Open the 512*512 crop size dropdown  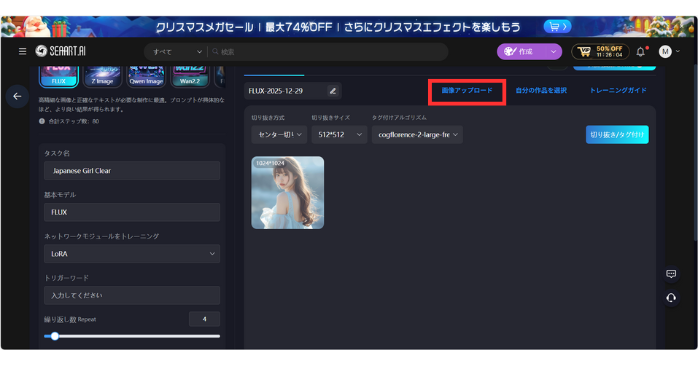point(339,134)
